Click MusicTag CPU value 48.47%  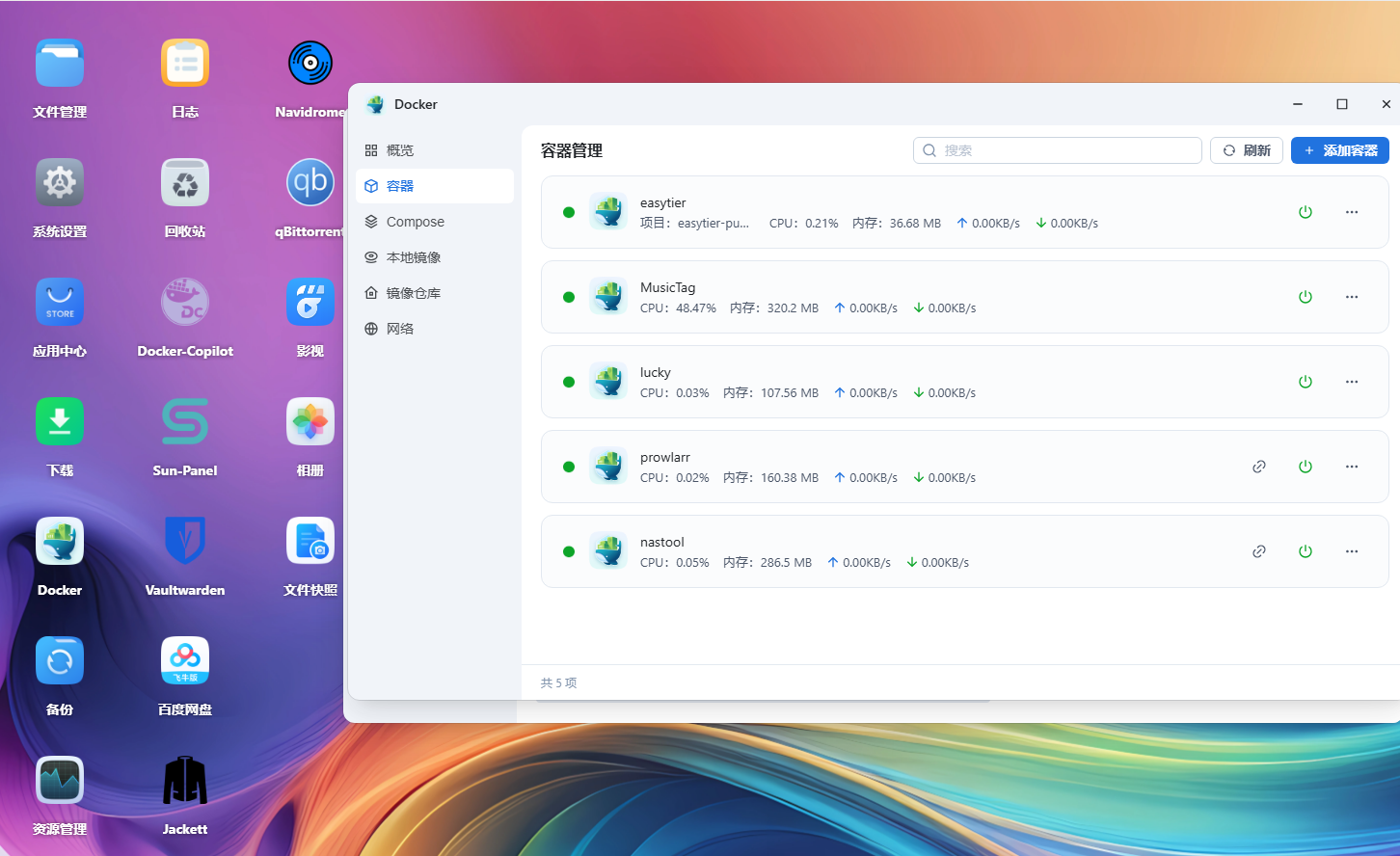pyautogui.click(x=696, y=308)
